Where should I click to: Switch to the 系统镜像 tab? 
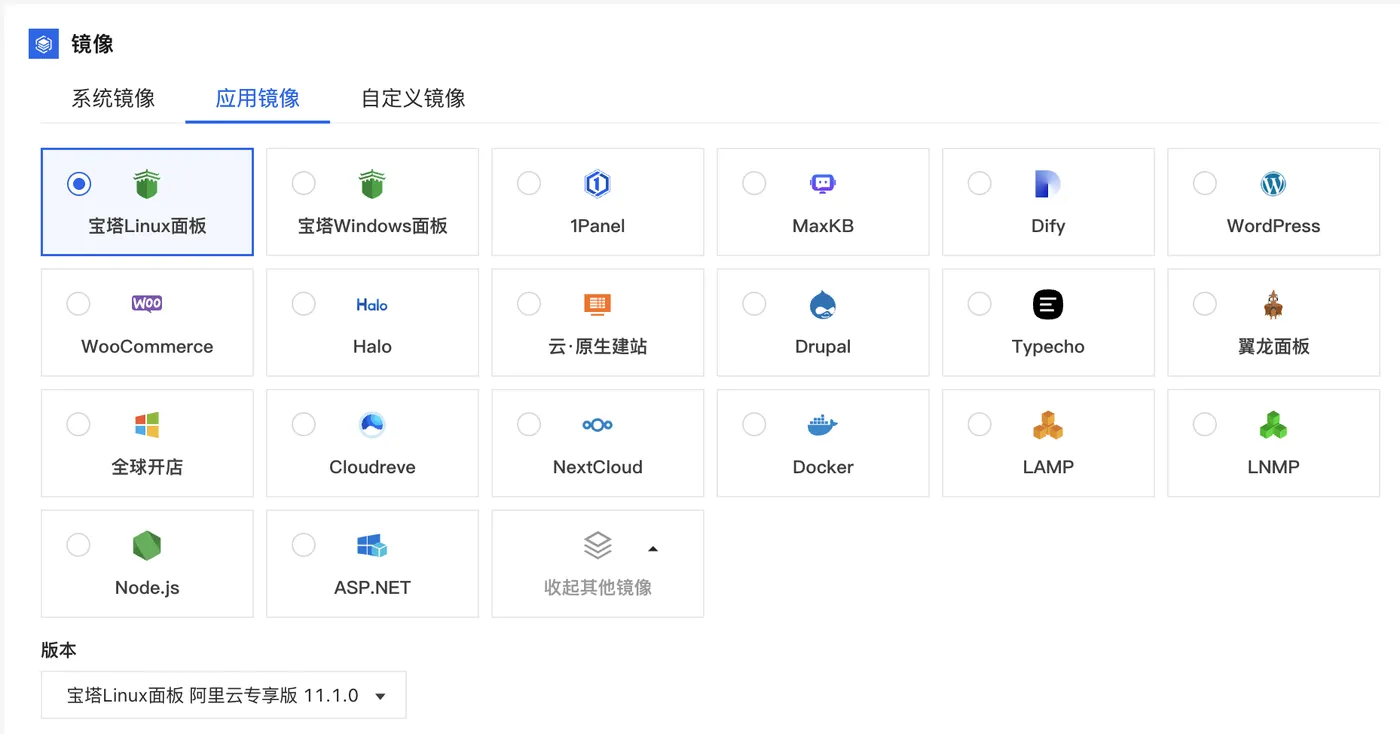pos(112,98)
